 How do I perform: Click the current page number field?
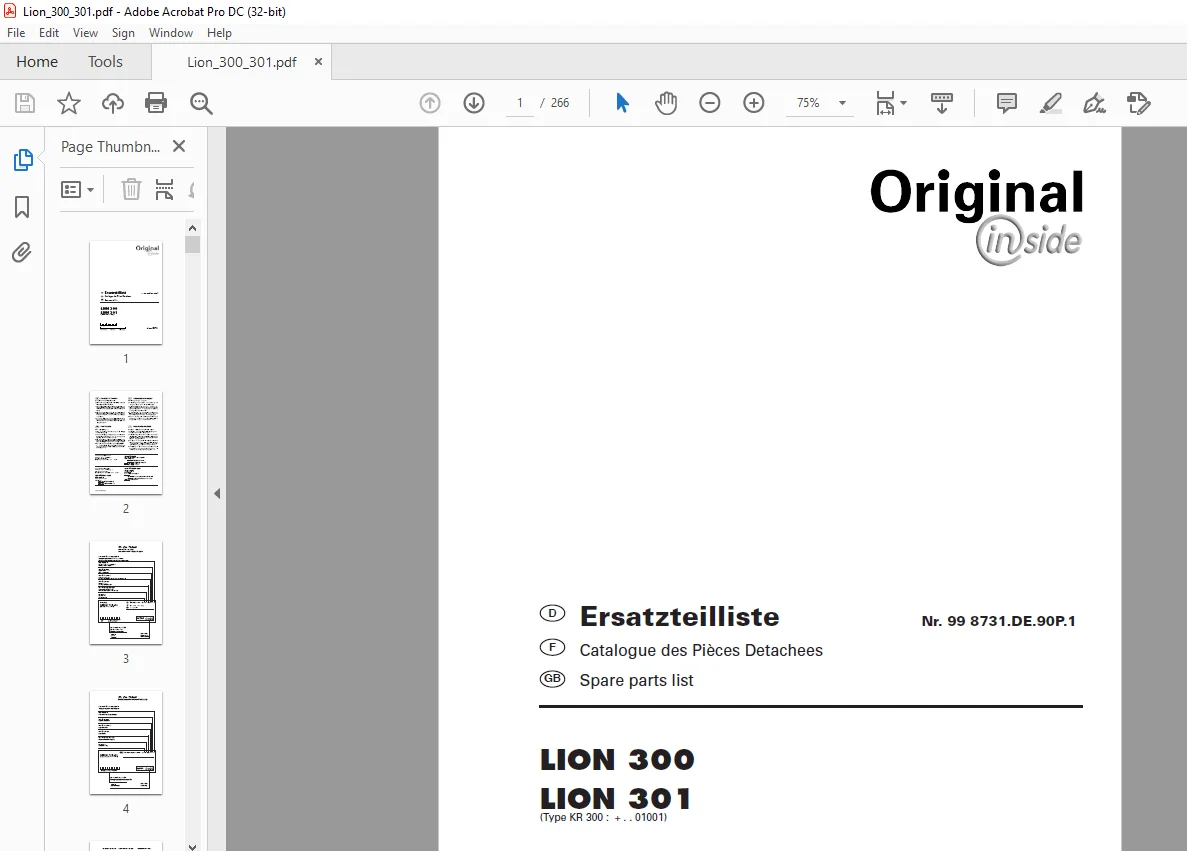520,103
